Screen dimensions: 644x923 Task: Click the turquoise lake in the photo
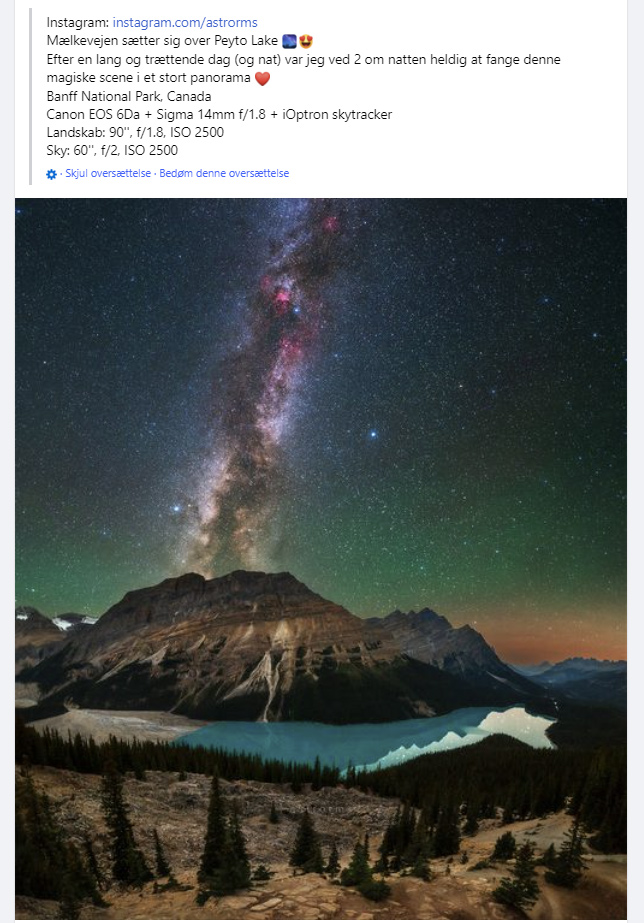[x=365, y=739]
